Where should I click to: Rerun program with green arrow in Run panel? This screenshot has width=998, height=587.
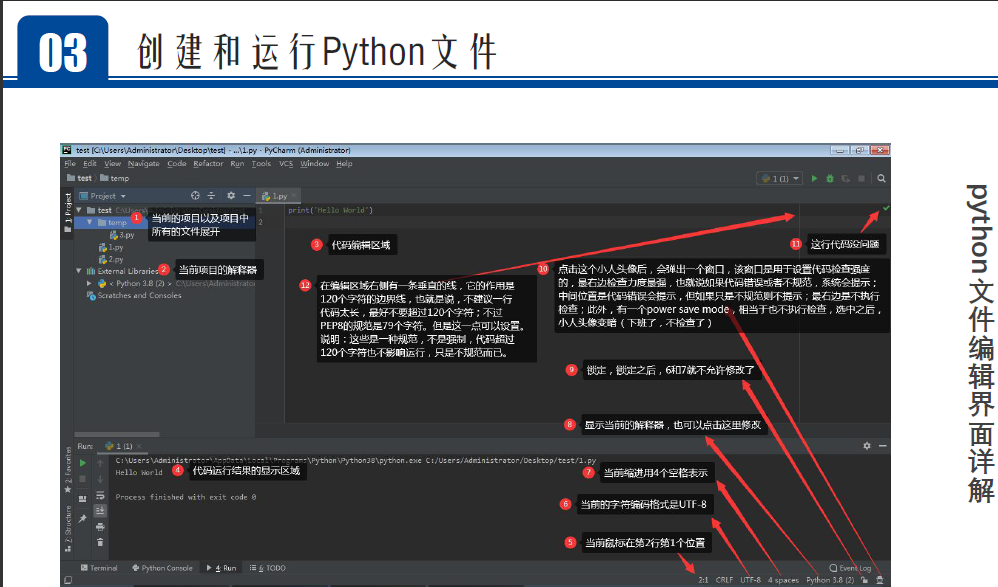(83, 463)
